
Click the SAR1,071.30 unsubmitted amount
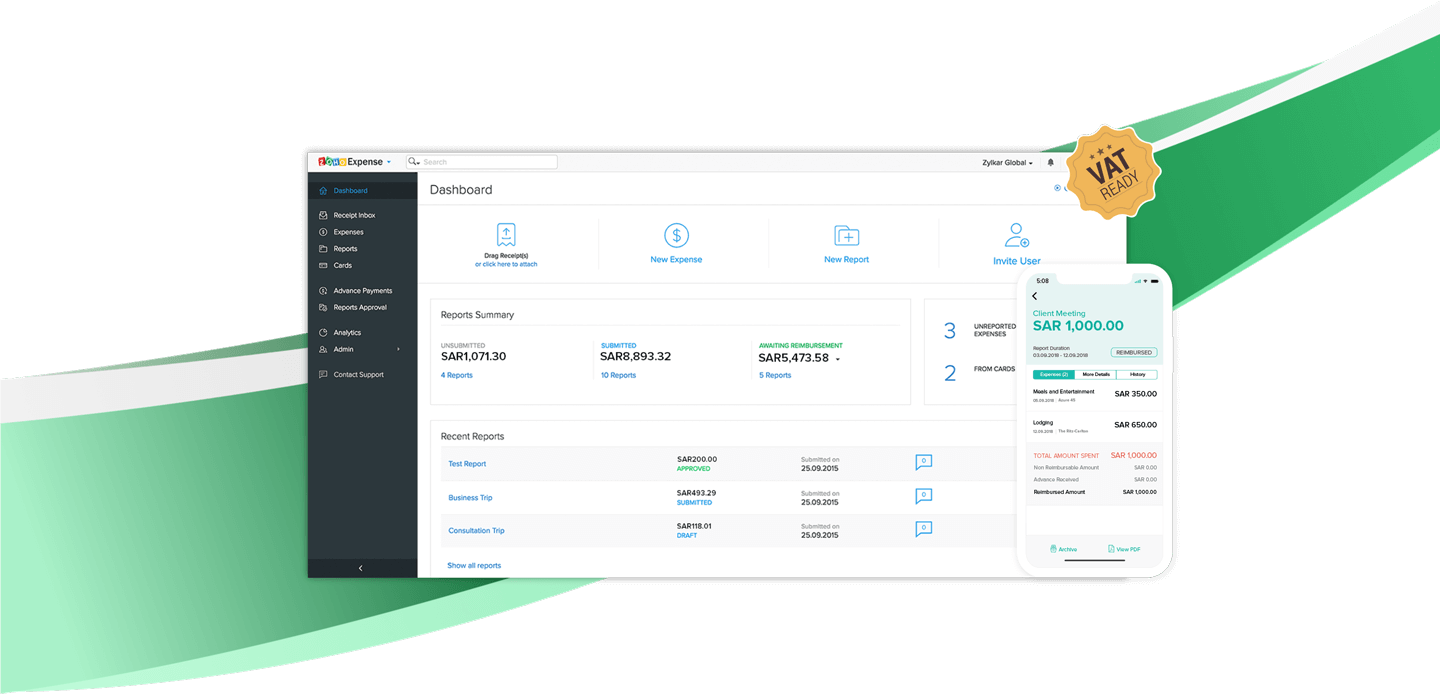(474, 357)
